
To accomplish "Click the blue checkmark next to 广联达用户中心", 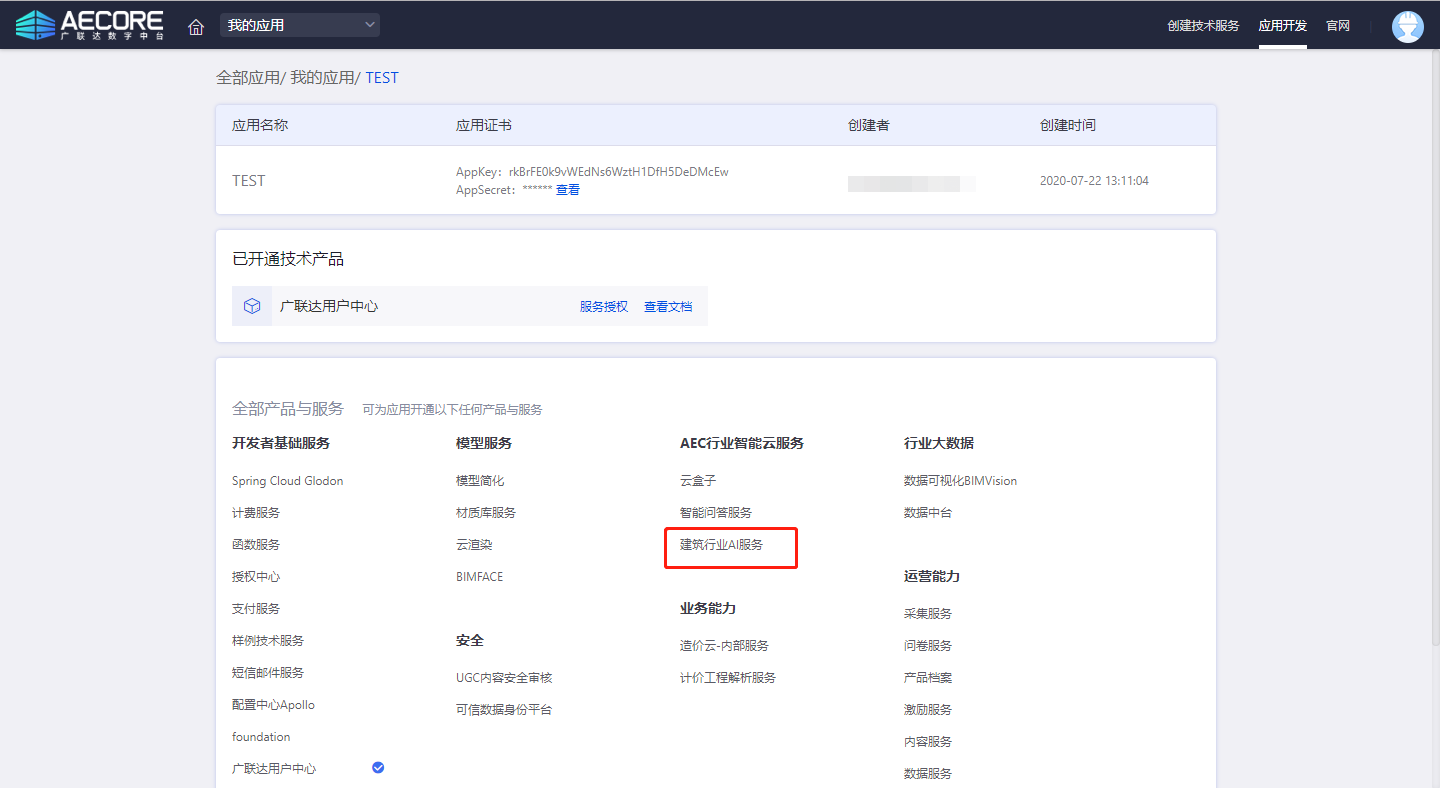I will pos(378,767).
